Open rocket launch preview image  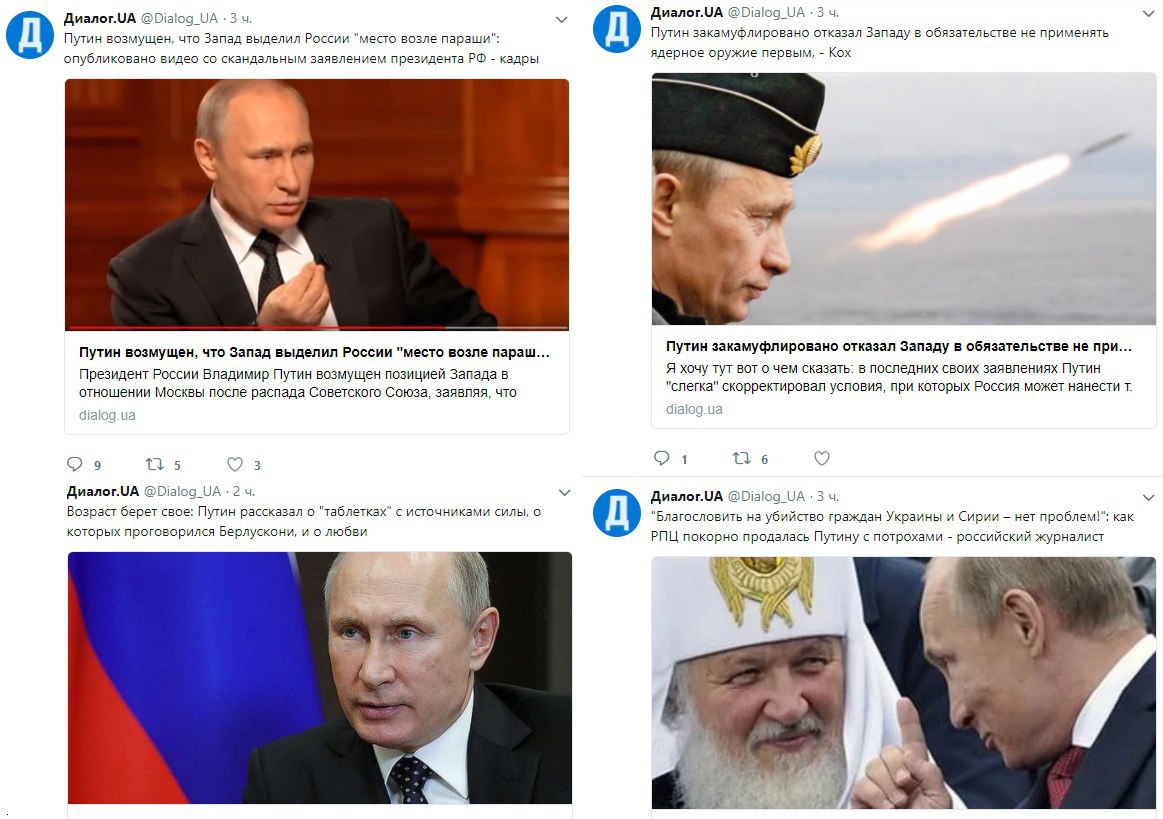click(x=903, y=199)
